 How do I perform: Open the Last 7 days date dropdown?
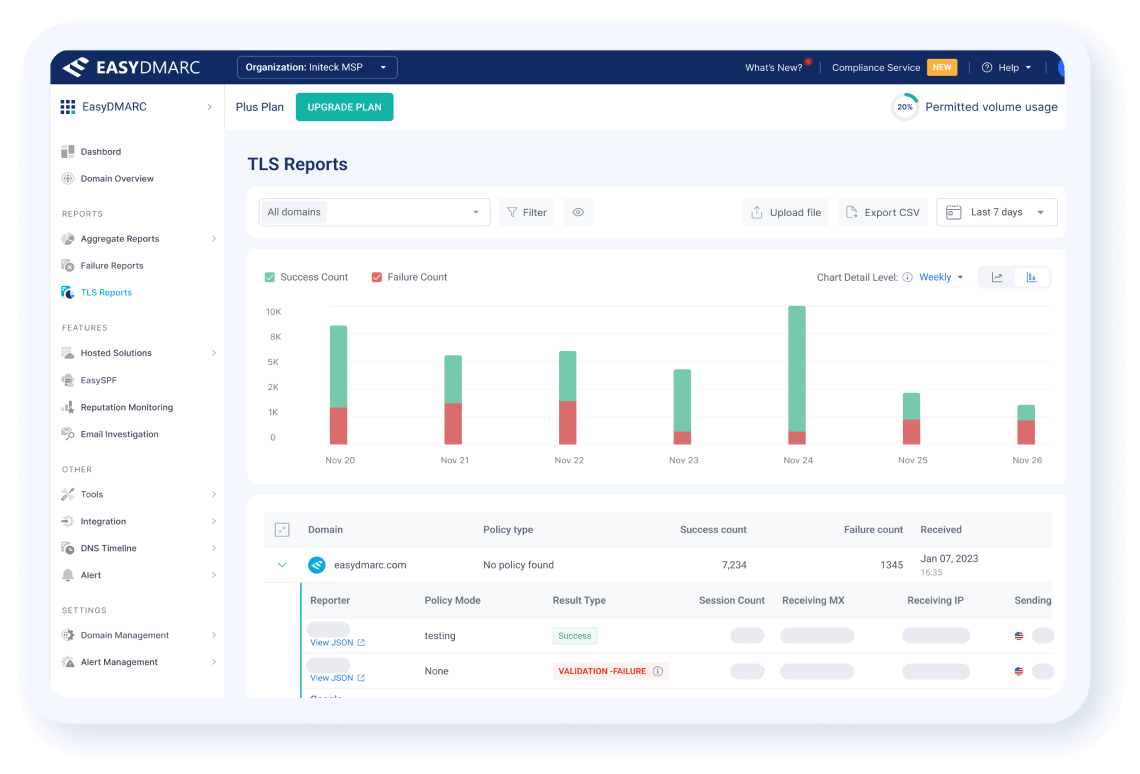pos(996,212)
